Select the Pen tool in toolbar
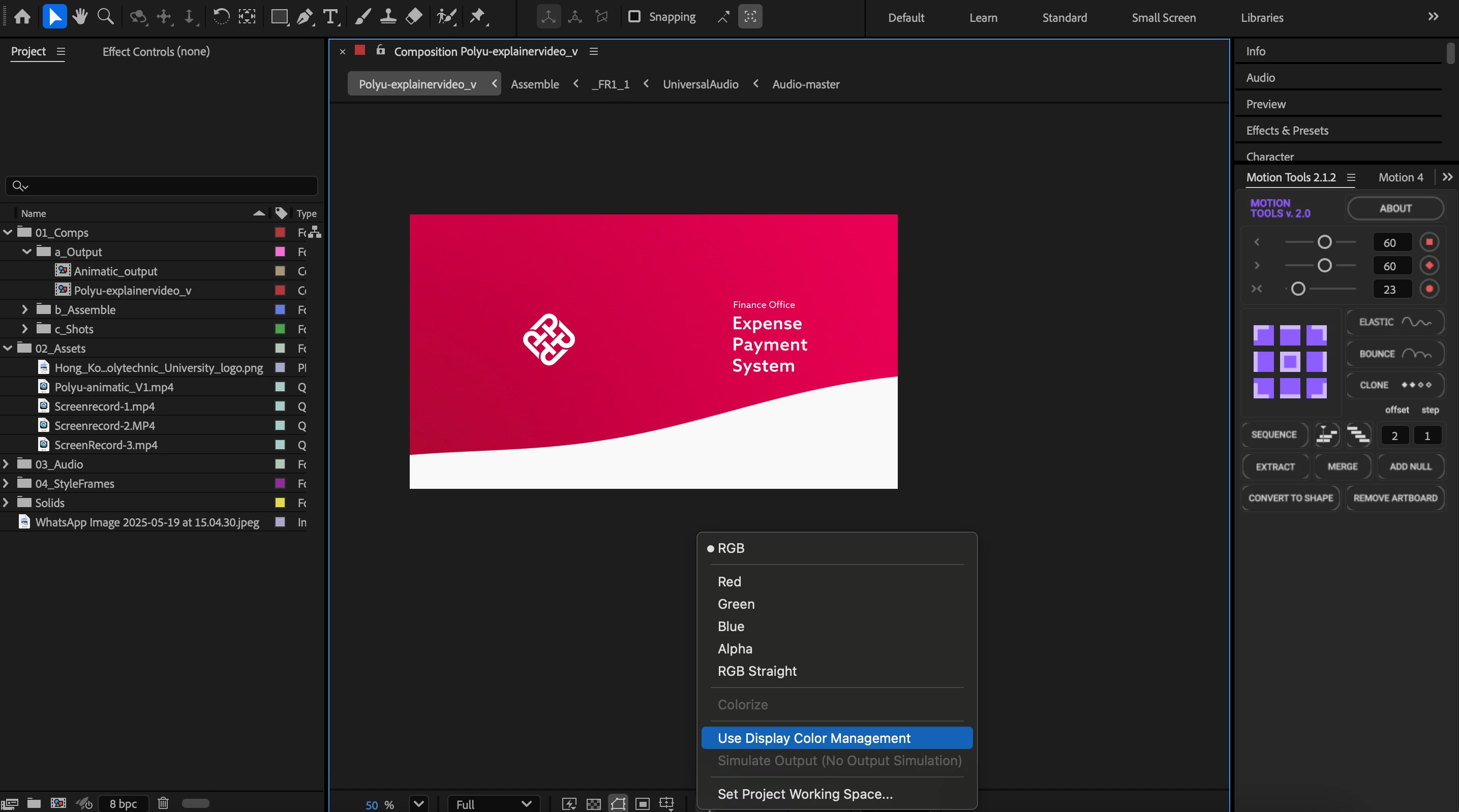Image resolution: width=1459 pixels, height=812 pixels. click(306, 16)
